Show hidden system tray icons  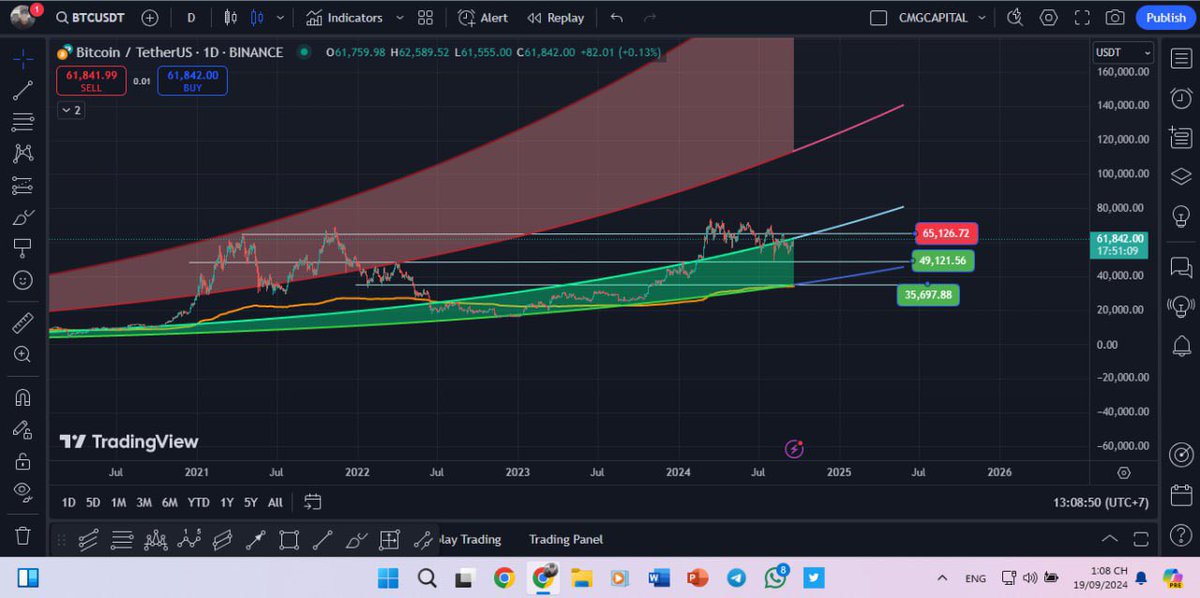tap(942, 578)
